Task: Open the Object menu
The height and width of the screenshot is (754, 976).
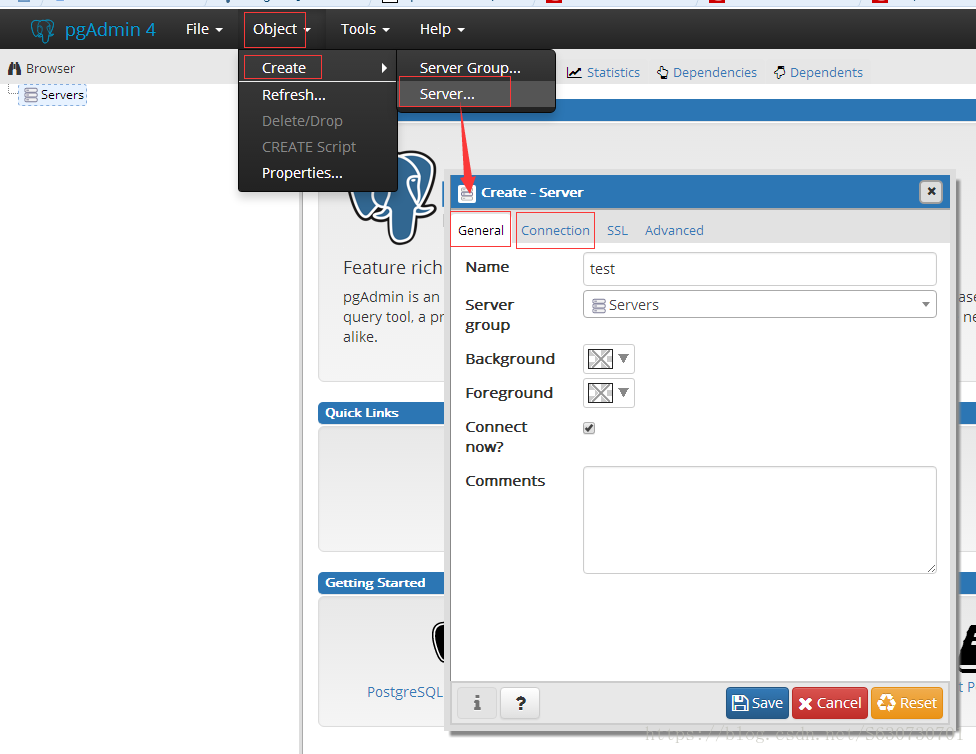Action: point(281,29)
